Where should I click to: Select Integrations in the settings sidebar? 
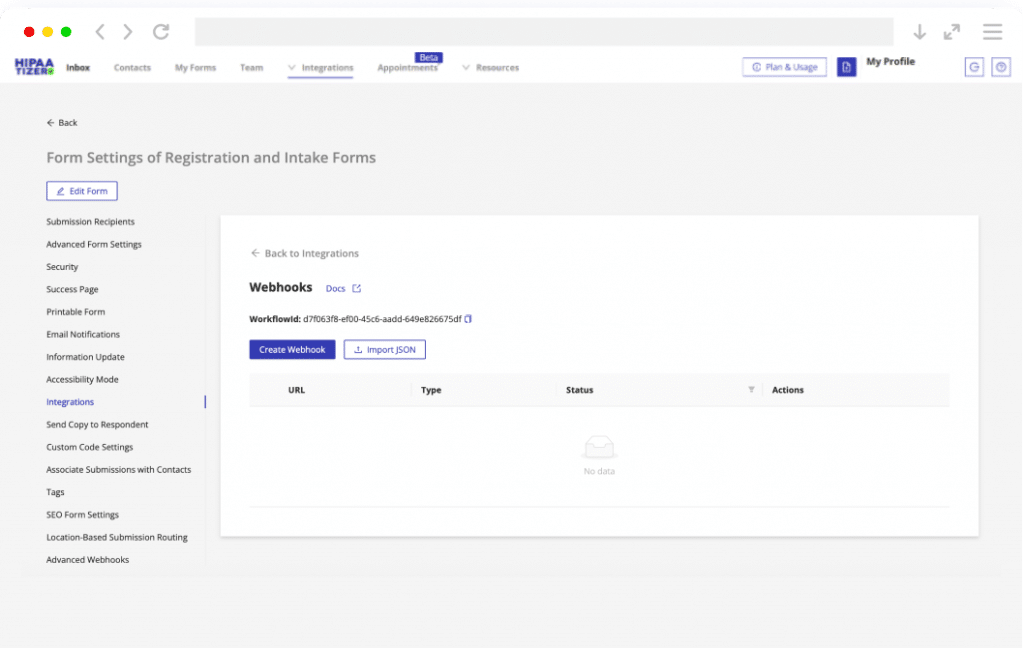click(x=70, y=402)
